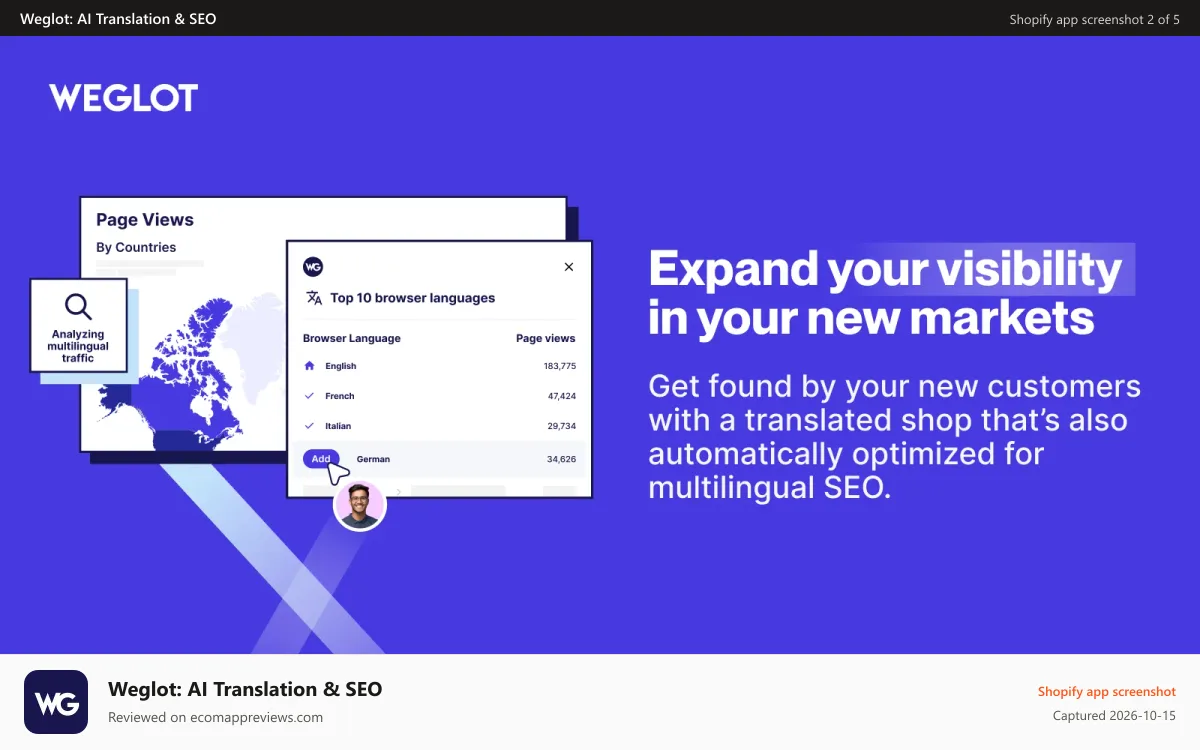Click the Analyzing multilingual traffic label
This screenshot has height=750, width=1200.
pyautogui.click(x=78, y=346)
